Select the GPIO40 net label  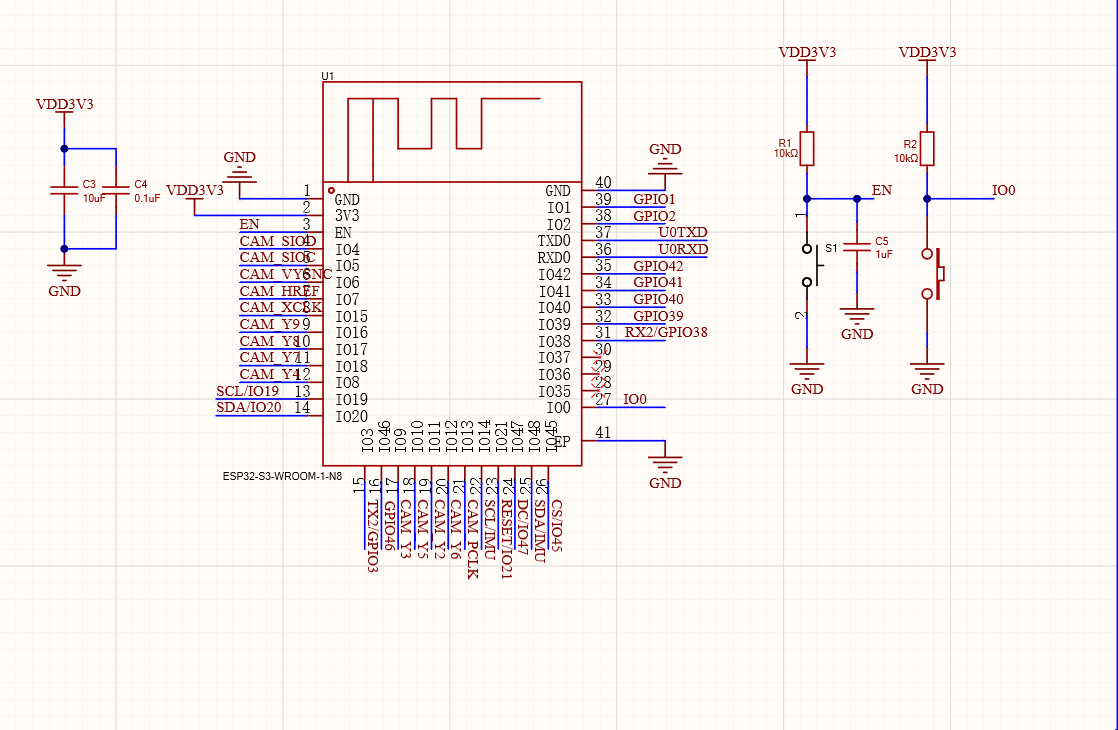(658, 299)
